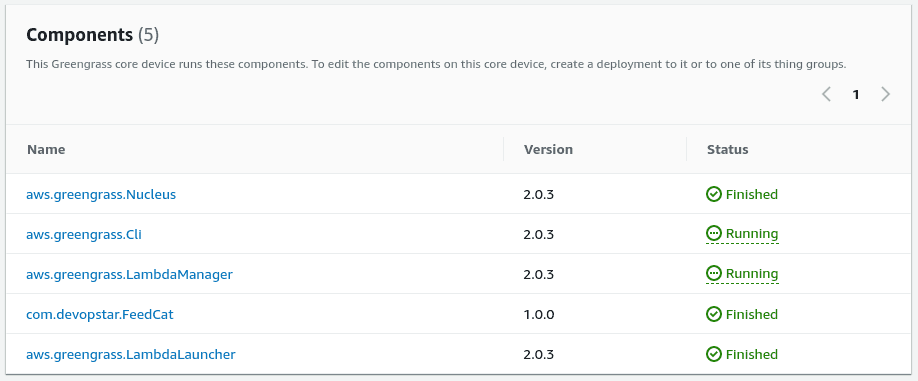The width and height of the screenshot is (918, 381).
Task: Go to next page with right chevron
Action: 885,94
